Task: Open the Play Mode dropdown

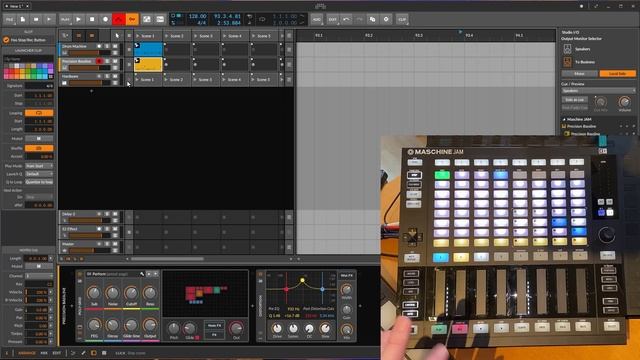Action: pyautogui.click(x=39, y=166)
